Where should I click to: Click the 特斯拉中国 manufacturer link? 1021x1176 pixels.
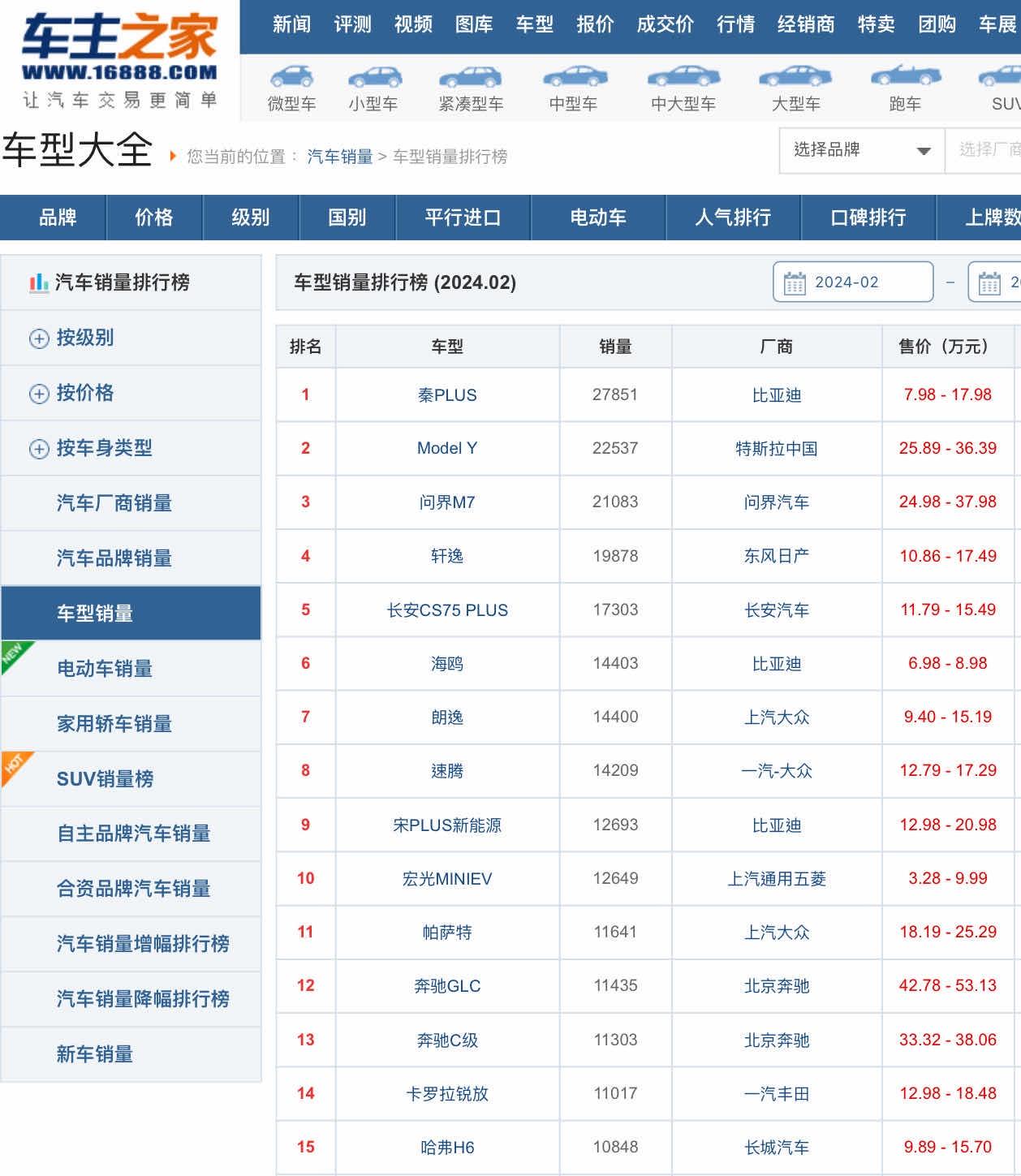(x=776, y=449)
